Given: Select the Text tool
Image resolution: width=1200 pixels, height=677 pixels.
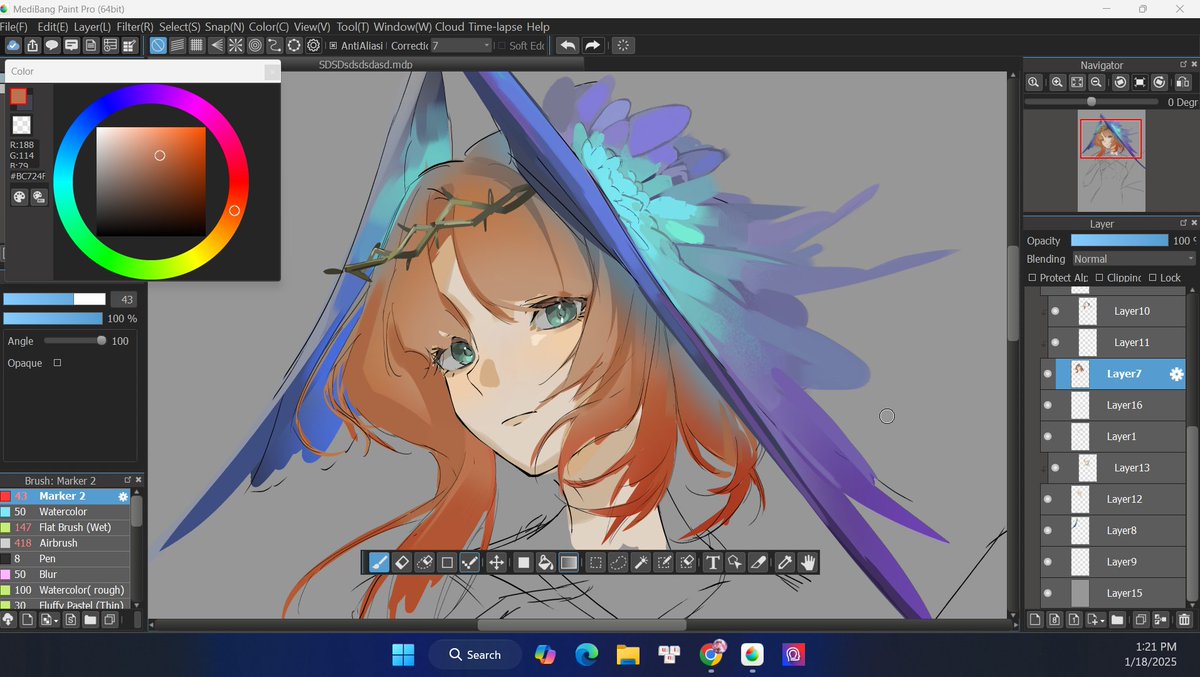Looking at the screenshot, I should pyautogui.click(x=712, y=562).
